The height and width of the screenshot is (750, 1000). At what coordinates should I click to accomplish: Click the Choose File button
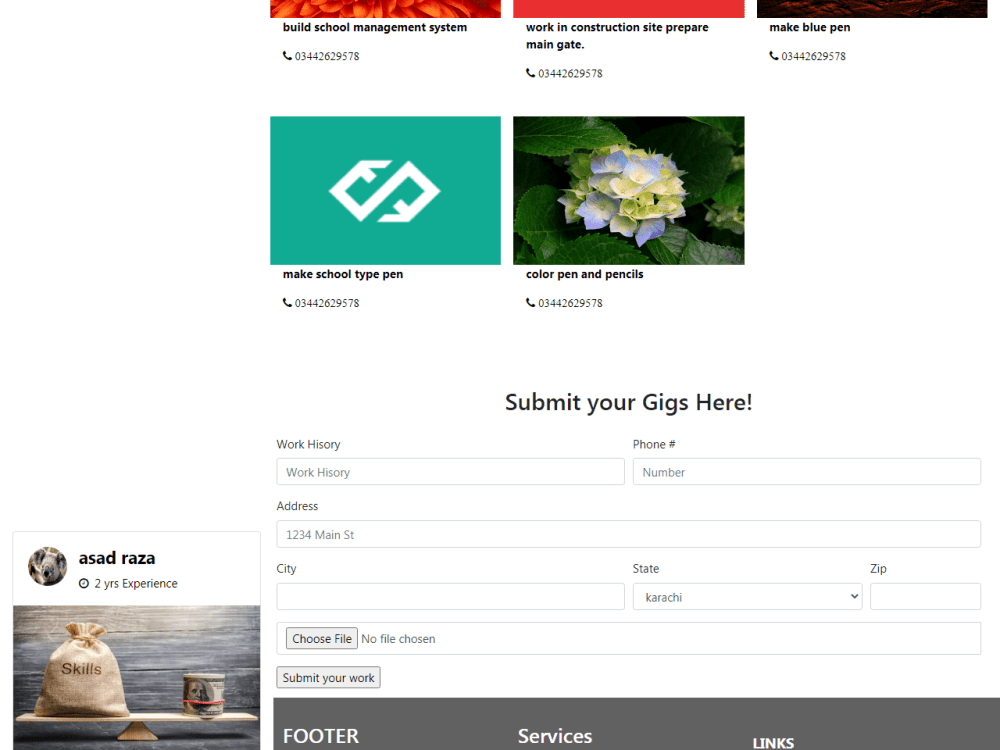321,638
